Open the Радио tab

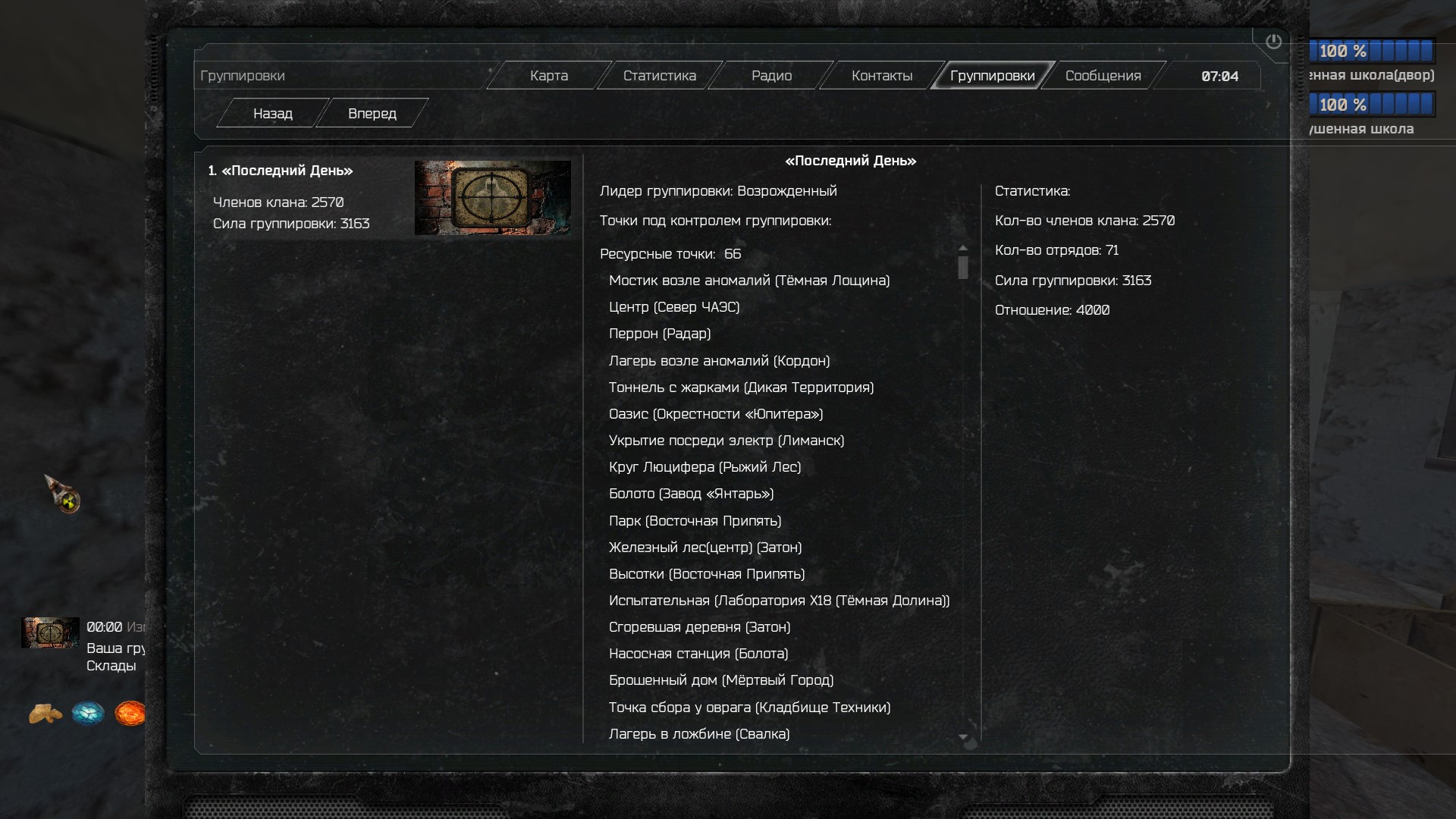(x=771, y=76)
